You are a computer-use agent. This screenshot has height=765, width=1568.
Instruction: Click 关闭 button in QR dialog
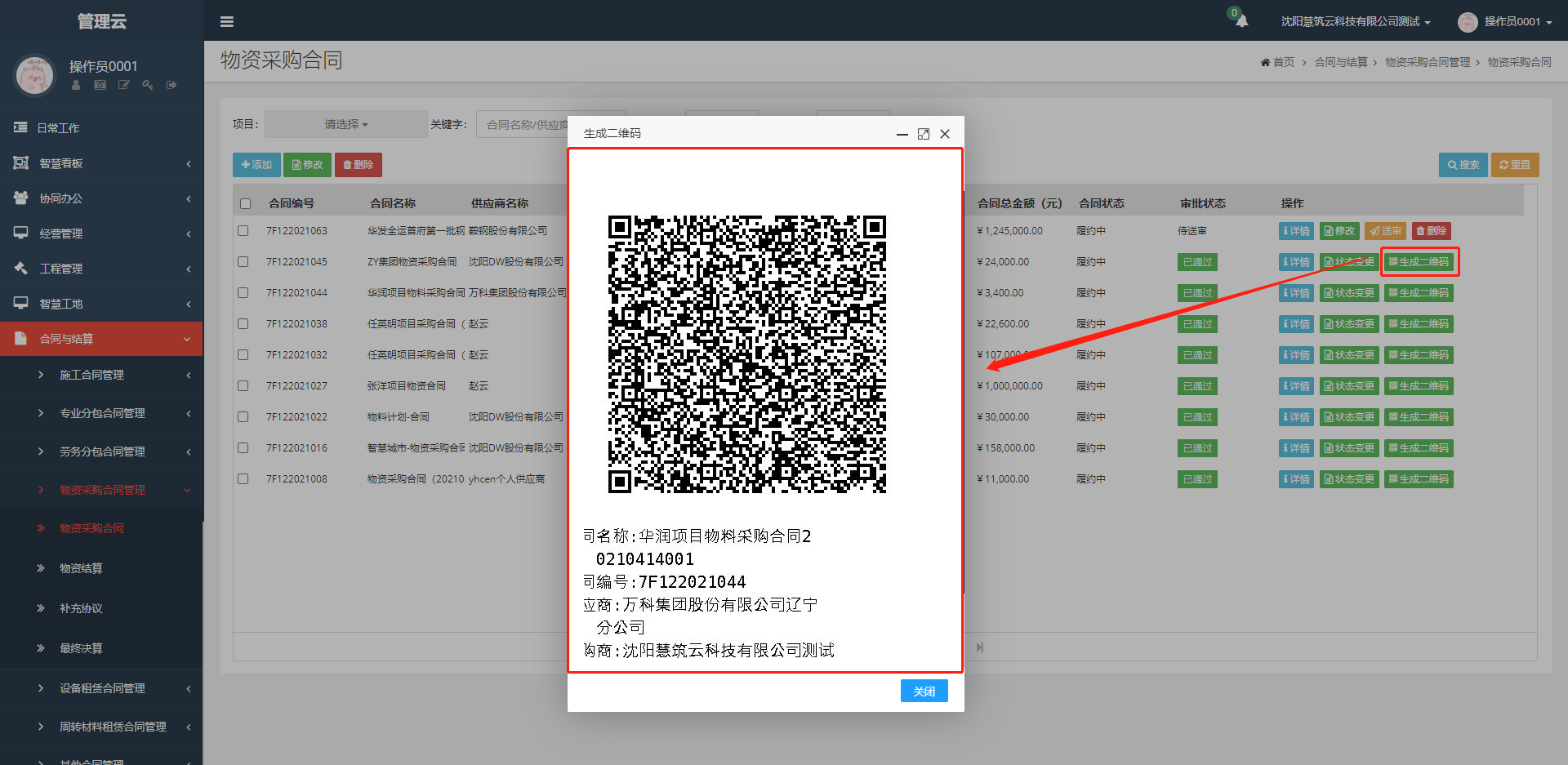coord(924,691)
